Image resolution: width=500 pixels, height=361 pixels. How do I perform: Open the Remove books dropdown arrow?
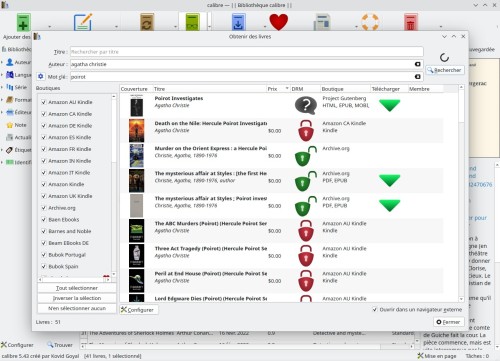tap(441, 26)
